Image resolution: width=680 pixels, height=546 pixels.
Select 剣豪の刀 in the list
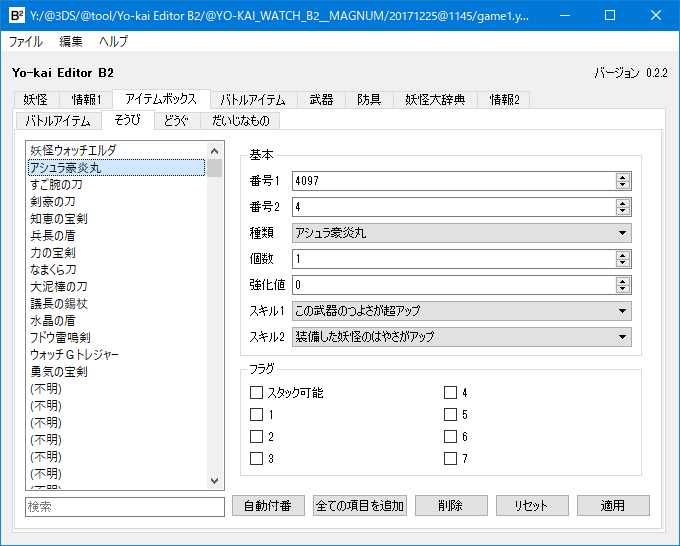coord(117,202)
